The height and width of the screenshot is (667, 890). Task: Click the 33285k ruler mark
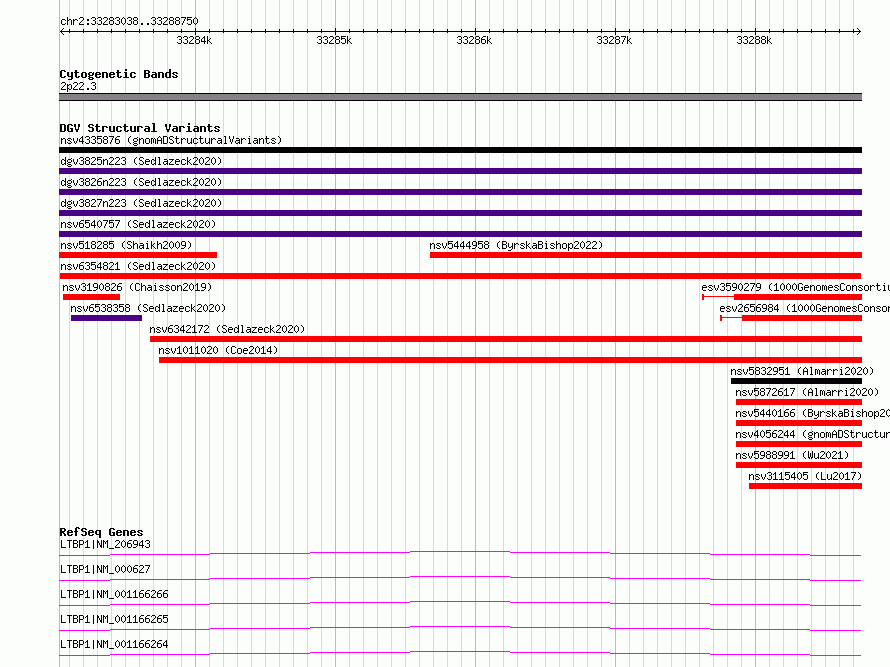pyautogui.click(x=334, y=40)
